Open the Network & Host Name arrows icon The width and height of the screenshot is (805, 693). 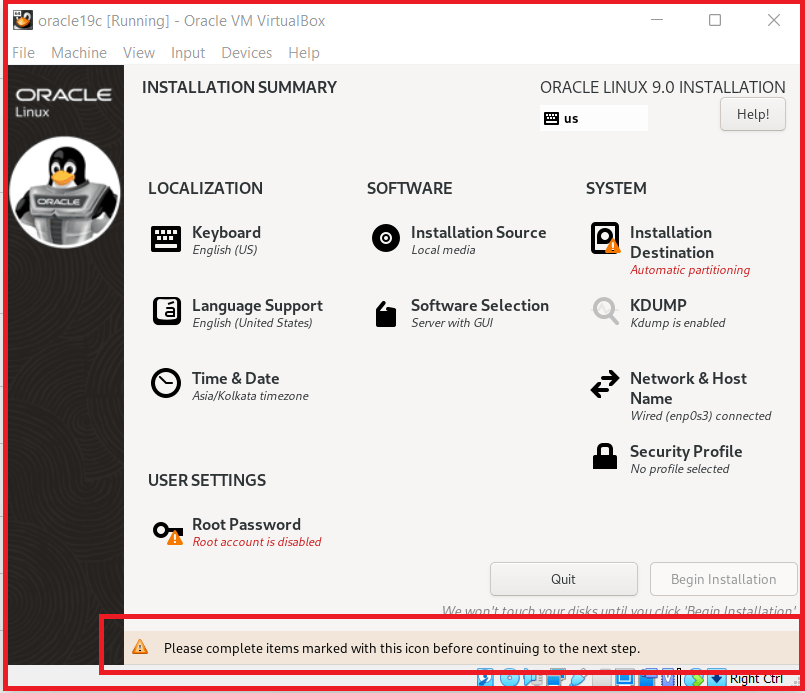(605, 384)
